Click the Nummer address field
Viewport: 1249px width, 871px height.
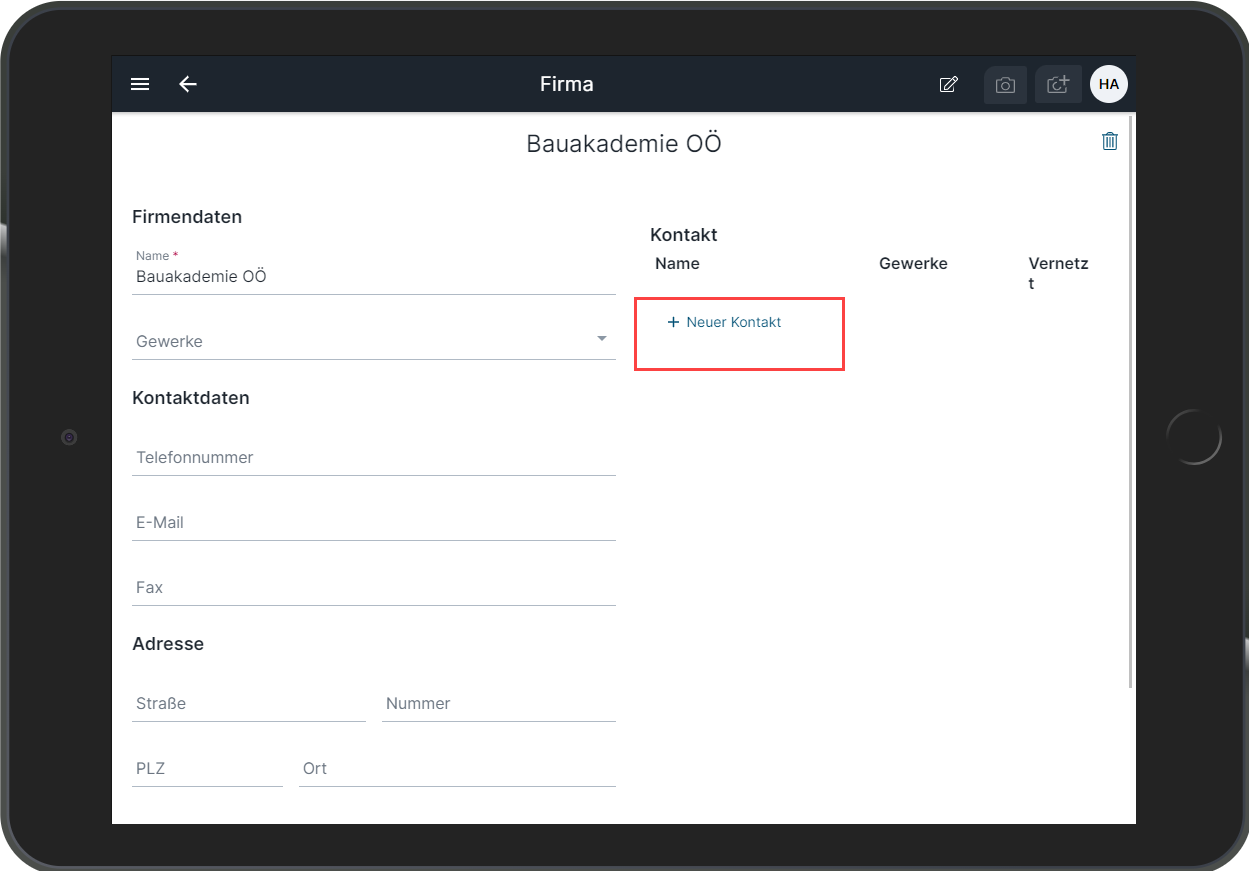[x=499, y=703]
